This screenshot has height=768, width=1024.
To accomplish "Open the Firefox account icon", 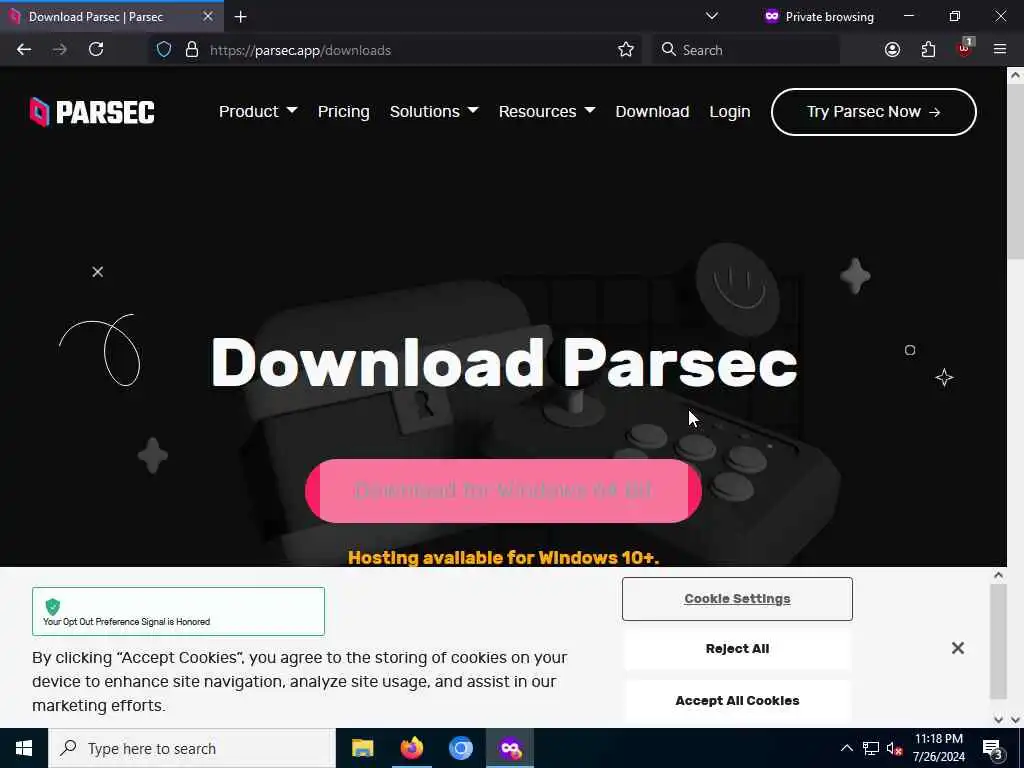I will coord(892,50).
